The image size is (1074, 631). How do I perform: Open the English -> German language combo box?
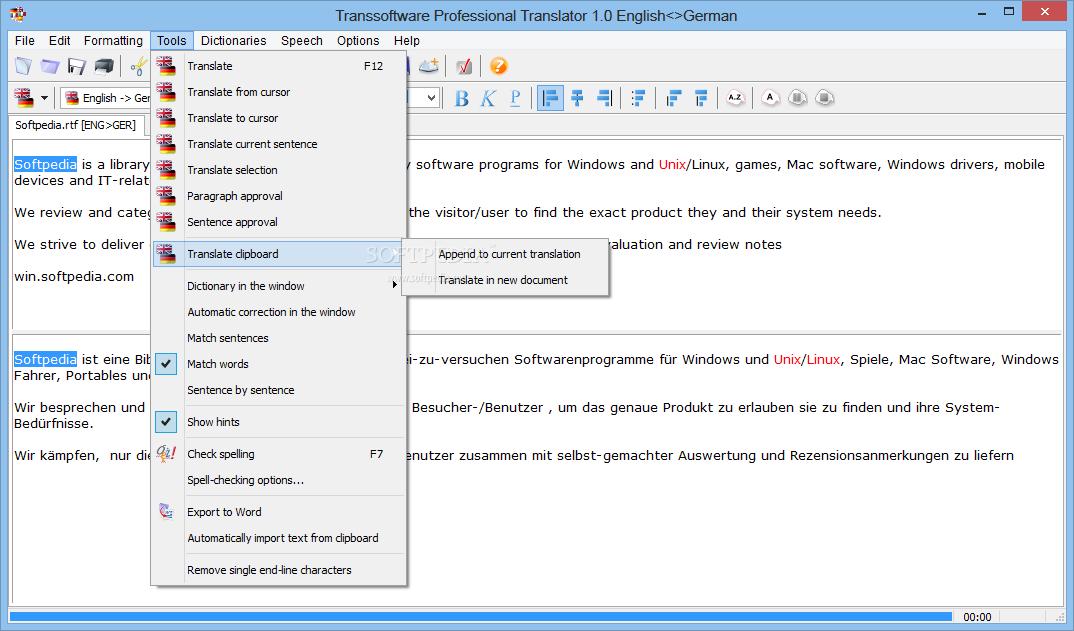(105, 98)
